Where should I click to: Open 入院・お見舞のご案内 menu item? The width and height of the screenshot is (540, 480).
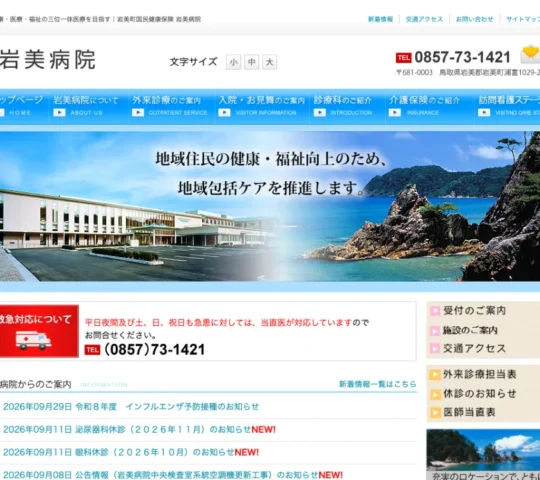coord(262,106)
